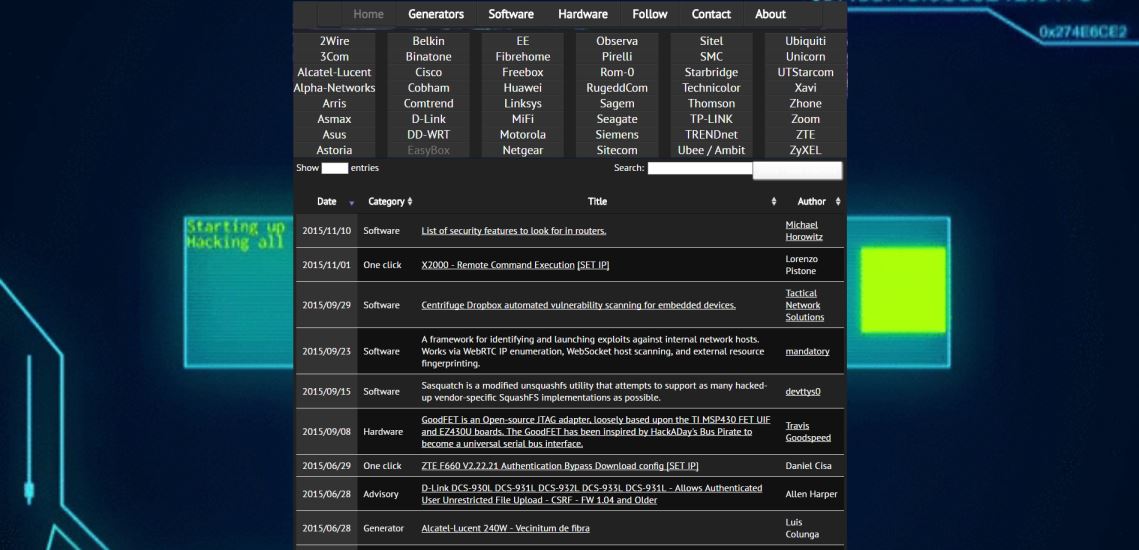This screenshot has width=1139, height=550.
Task: Open D-Link DCS-930L advisory link
Action: click(592, 494)
